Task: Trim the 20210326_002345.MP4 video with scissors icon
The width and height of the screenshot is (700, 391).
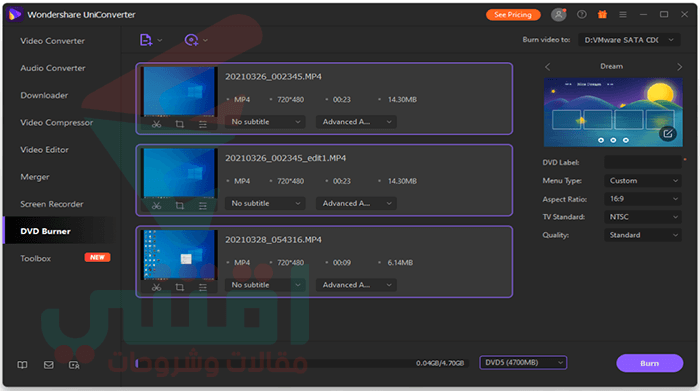Action: (x=156, y=124)
